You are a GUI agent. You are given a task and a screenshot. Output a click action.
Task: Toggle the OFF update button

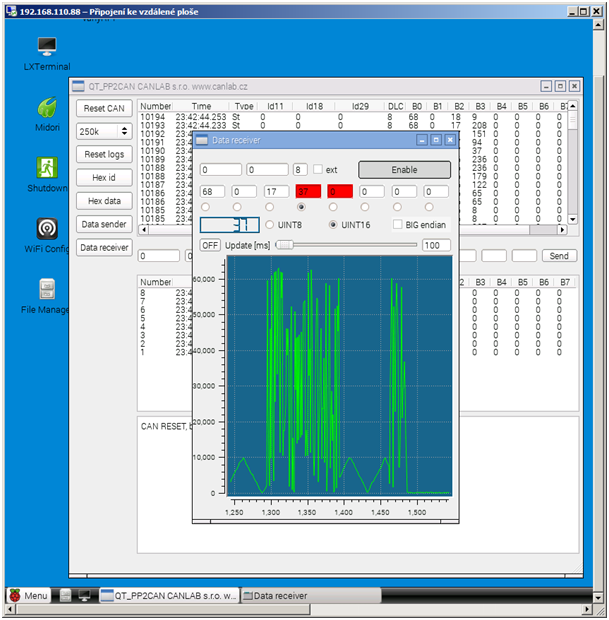tap(210, 245)
